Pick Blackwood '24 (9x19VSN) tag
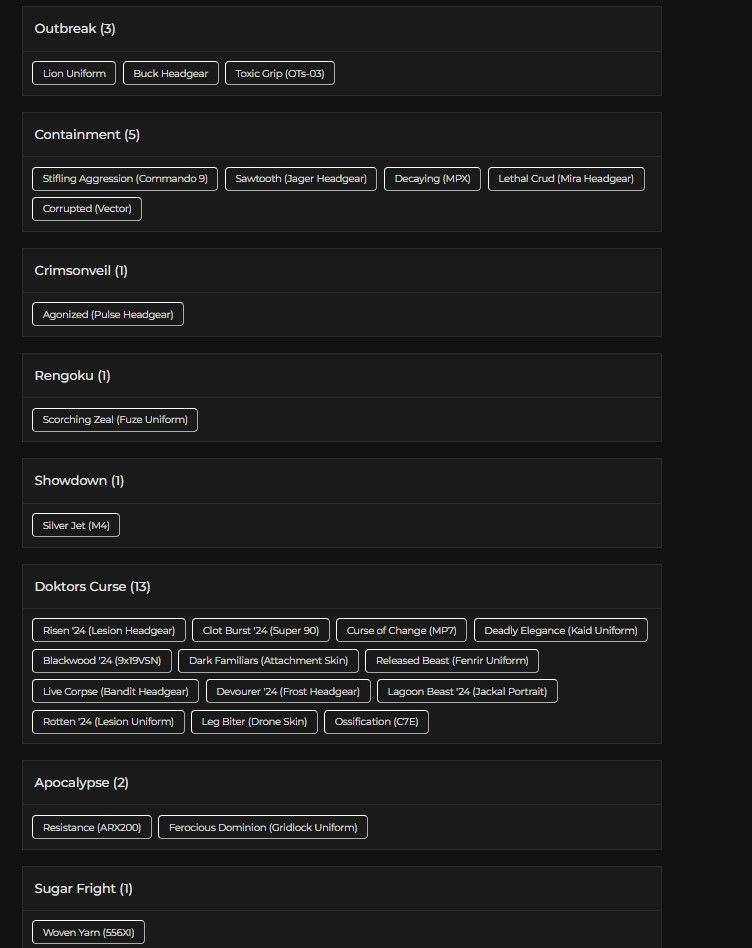This screenshot has width=752, height=948. [x=102, y=661]
